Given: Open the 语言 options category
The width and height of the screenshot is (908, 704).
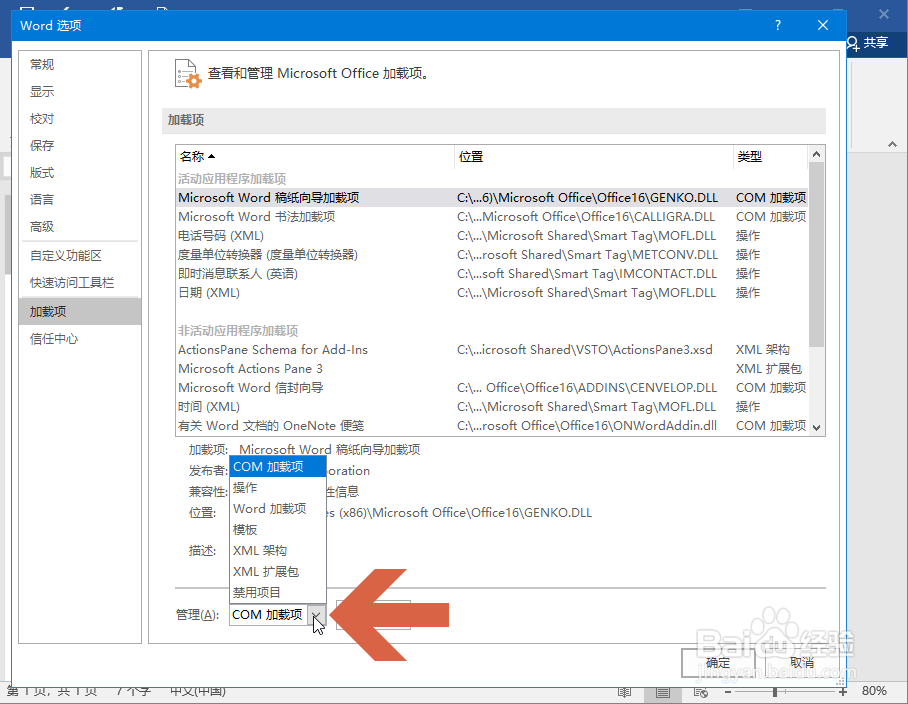Looking at the screenshot, I should click(x=79, y=200).
